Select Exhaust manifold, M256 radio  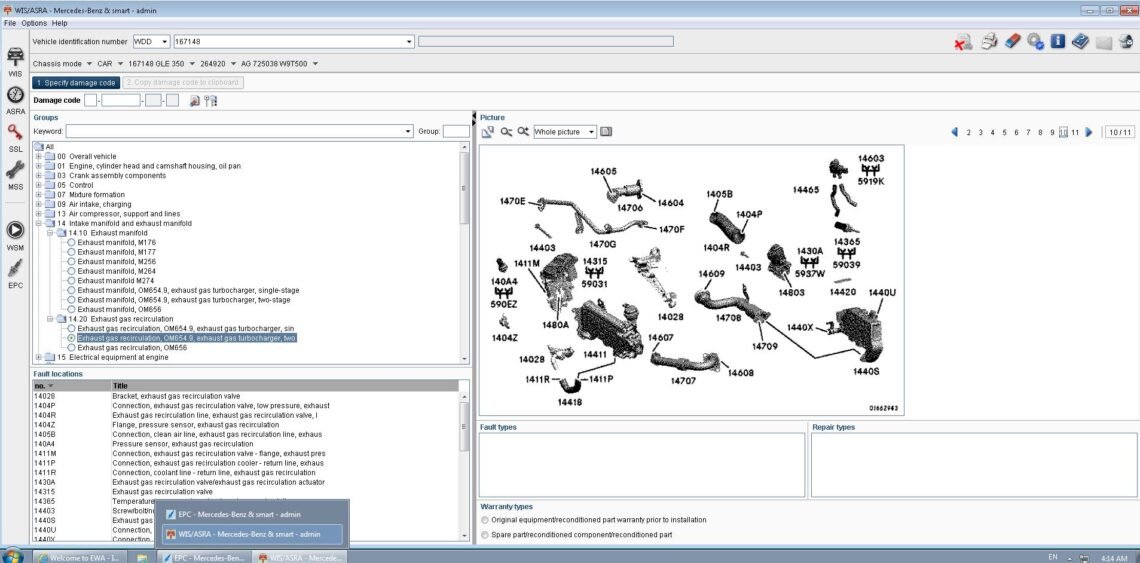(x=71, y=261)
